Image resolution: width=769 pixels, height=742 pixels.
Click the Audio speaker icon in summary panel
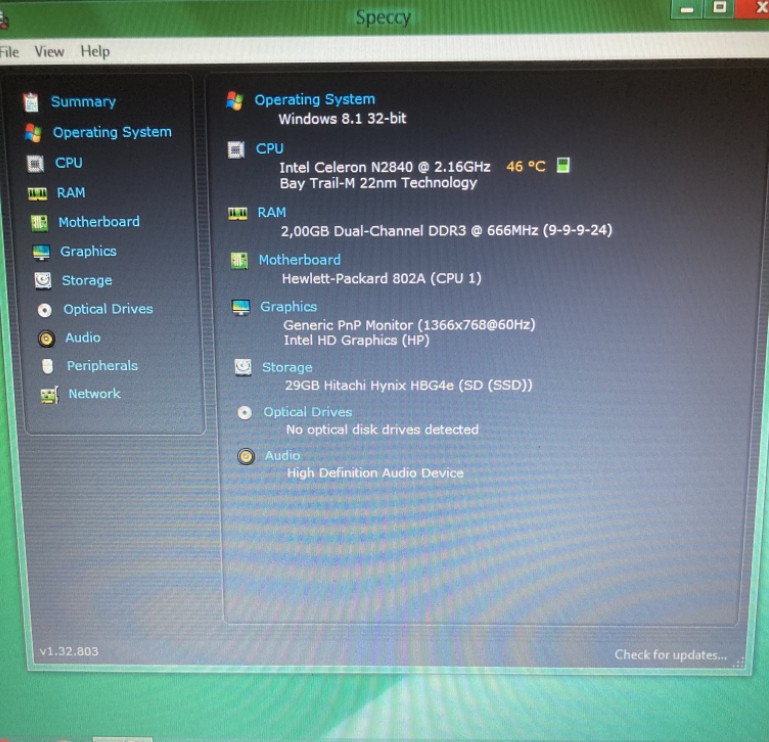(x=246, y=456)
